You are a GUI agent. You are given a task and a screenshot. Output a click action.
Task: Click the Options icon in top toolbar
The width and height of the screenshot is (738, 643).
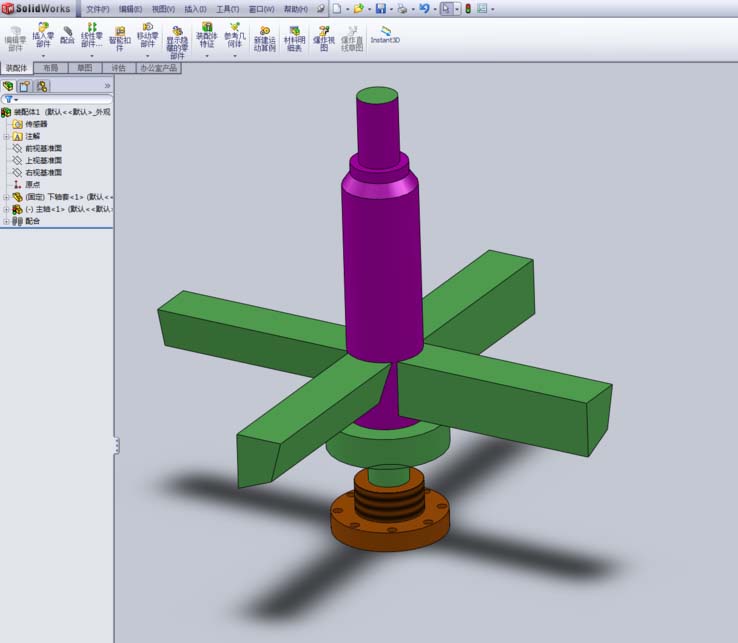482,8
